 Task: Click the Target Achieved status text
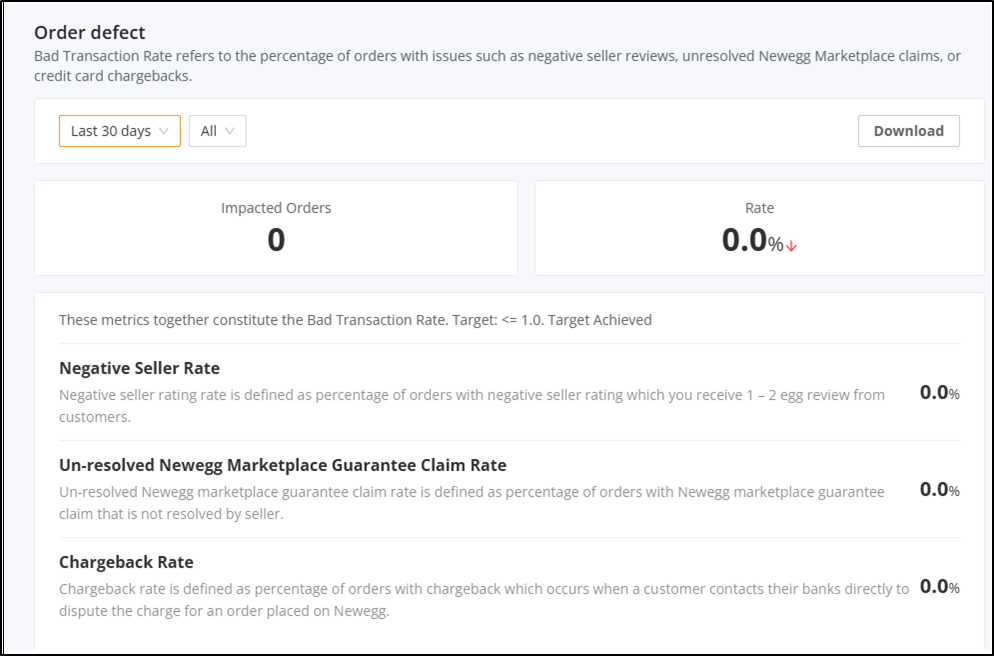(x=600, y=319)
